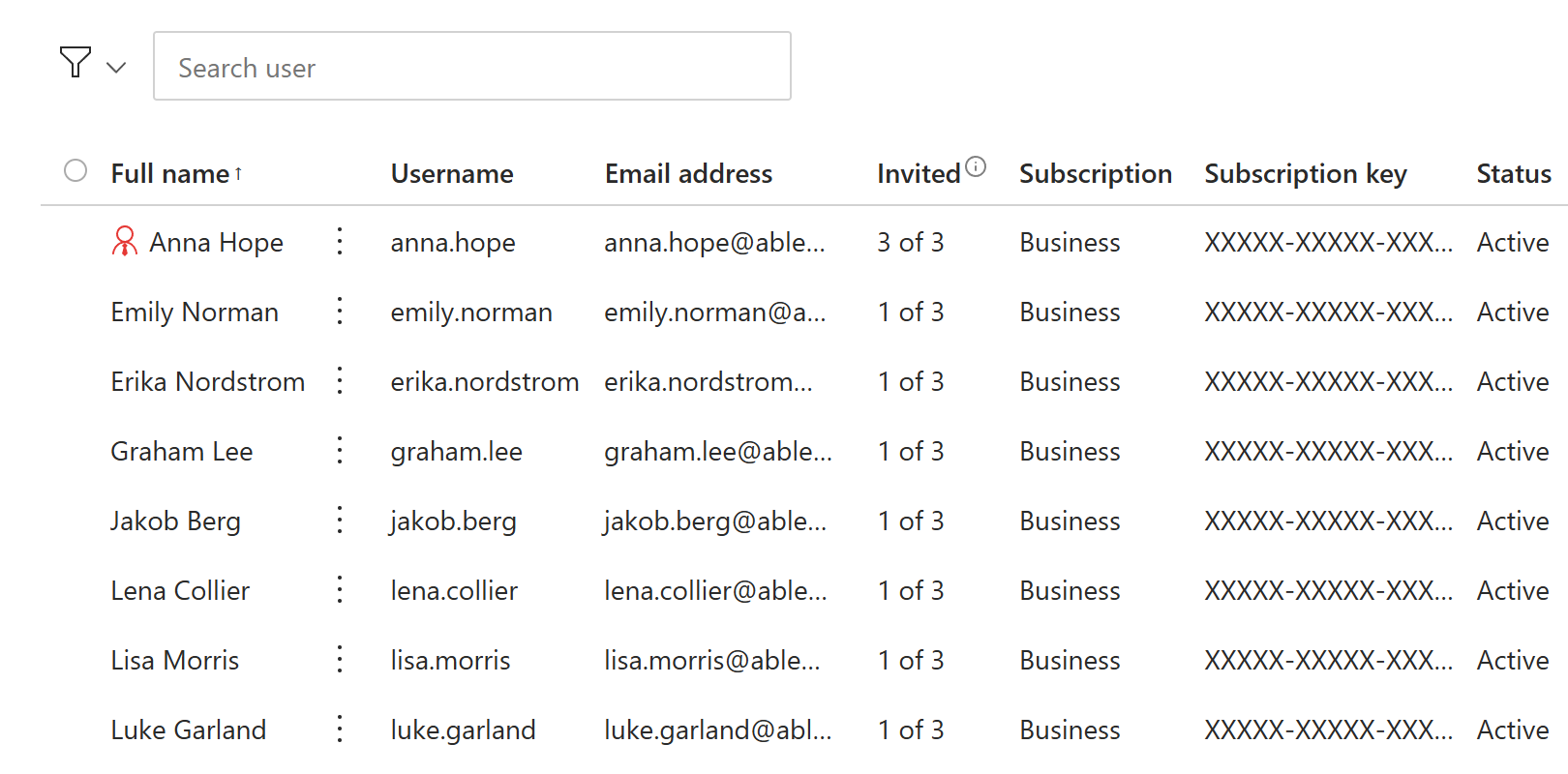This screenshot has height=774, width=1568.
Task: Click the Status column header
Action: [1514, 174]
